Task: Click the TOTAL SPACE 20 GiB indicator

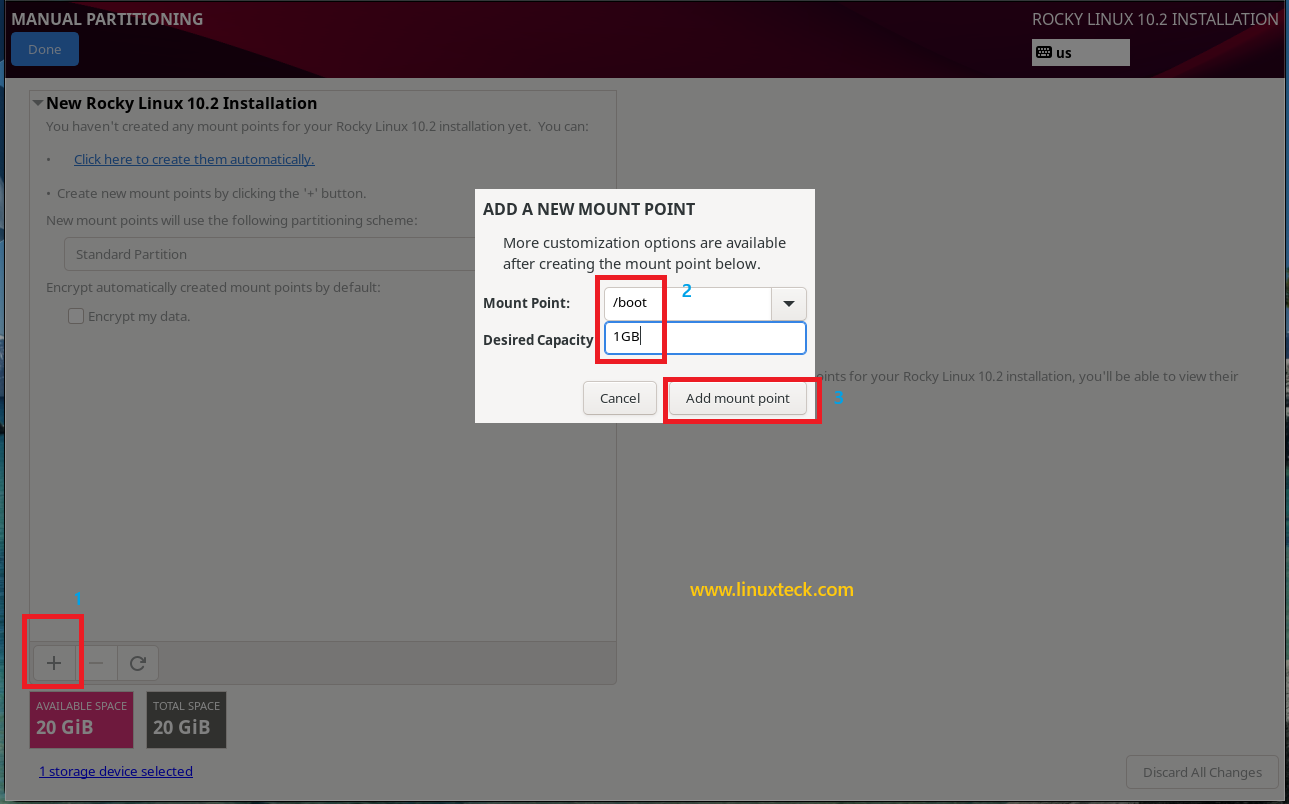Action: [186, 720]
